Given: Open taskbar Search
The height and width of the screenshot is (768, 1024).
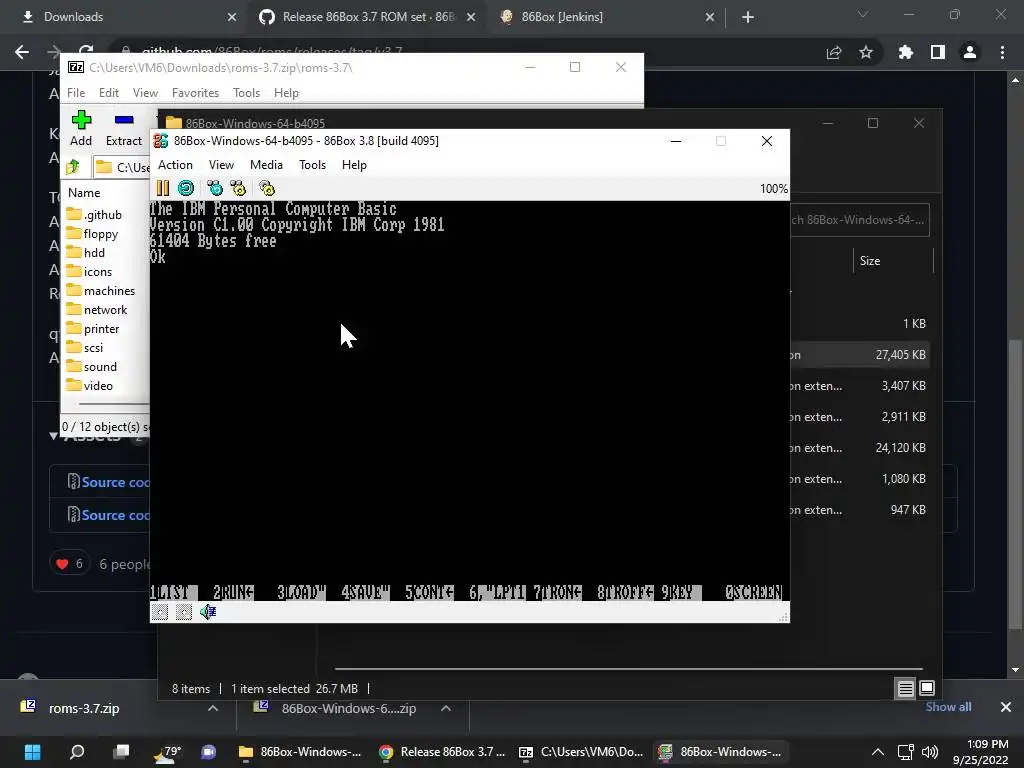Looking at the screenshot, I should click(x=77, y=752).
